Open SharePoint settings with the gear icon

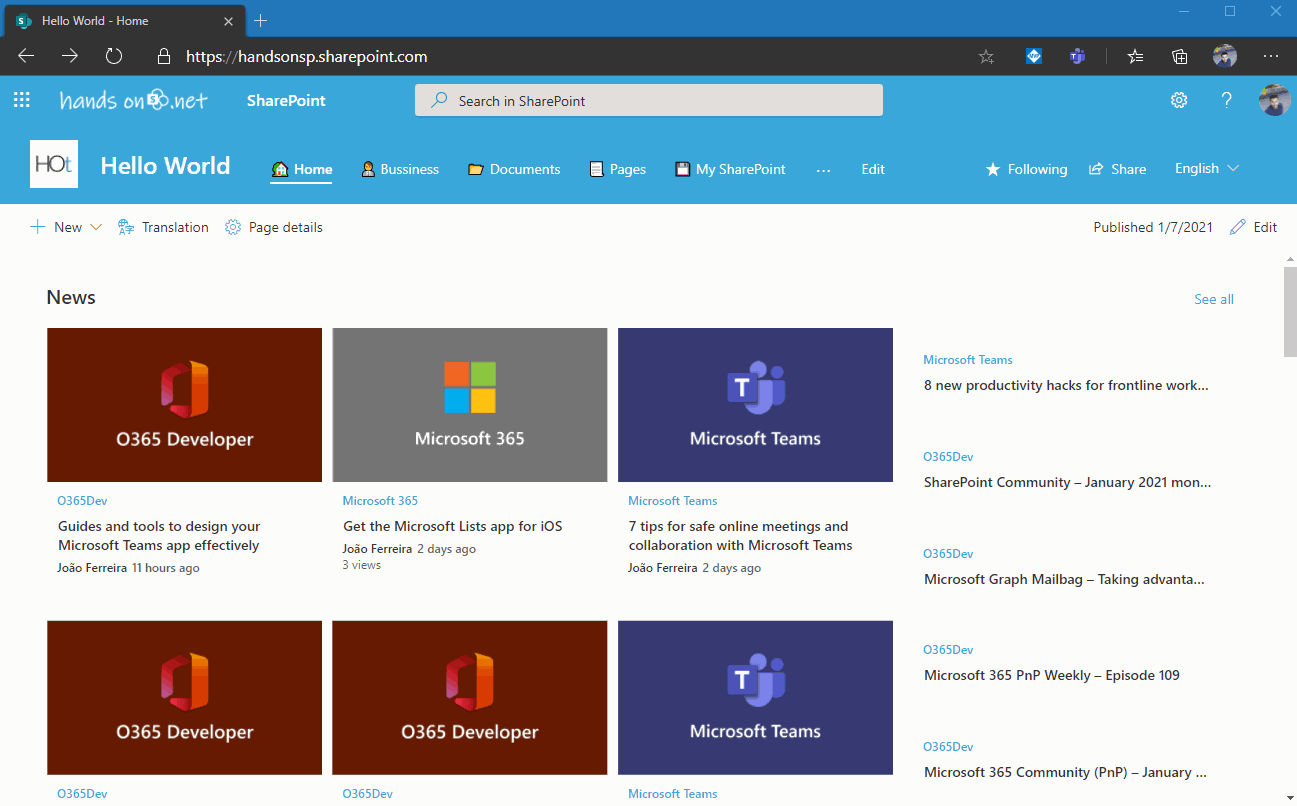click(1178, 100)
